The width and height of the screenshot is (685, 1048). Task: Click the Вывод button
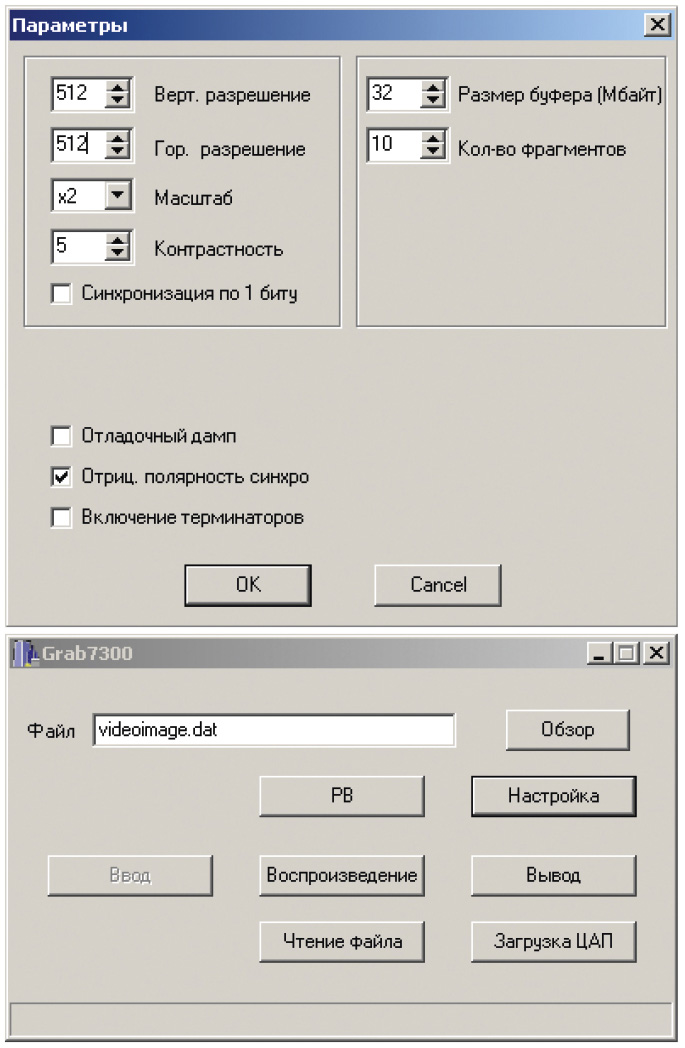click(x=553, y=876)
